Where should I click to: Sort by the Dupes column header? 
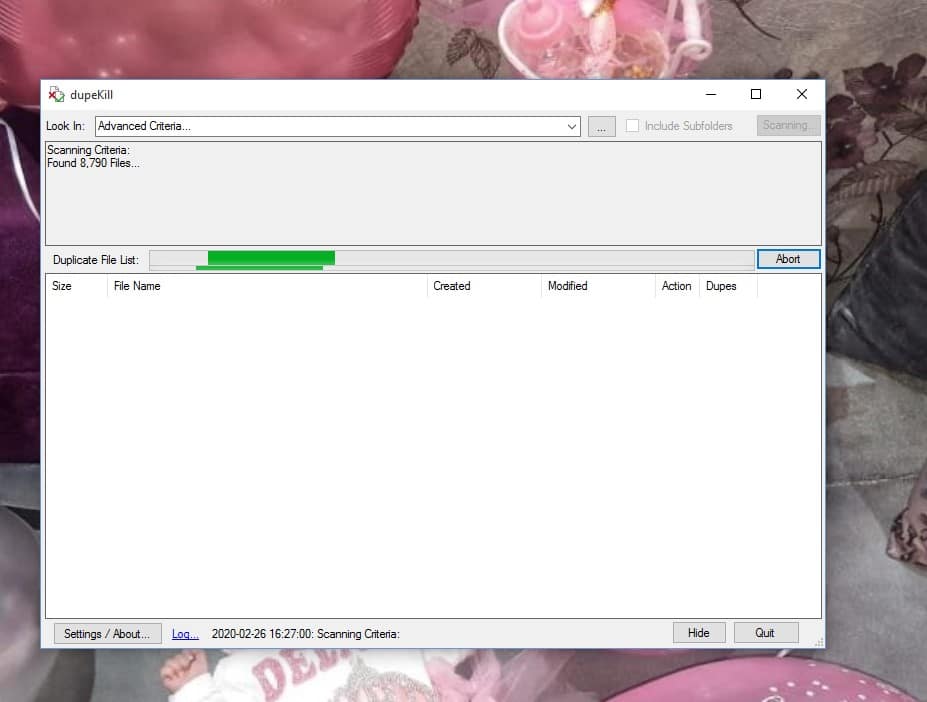click(721, 286)
